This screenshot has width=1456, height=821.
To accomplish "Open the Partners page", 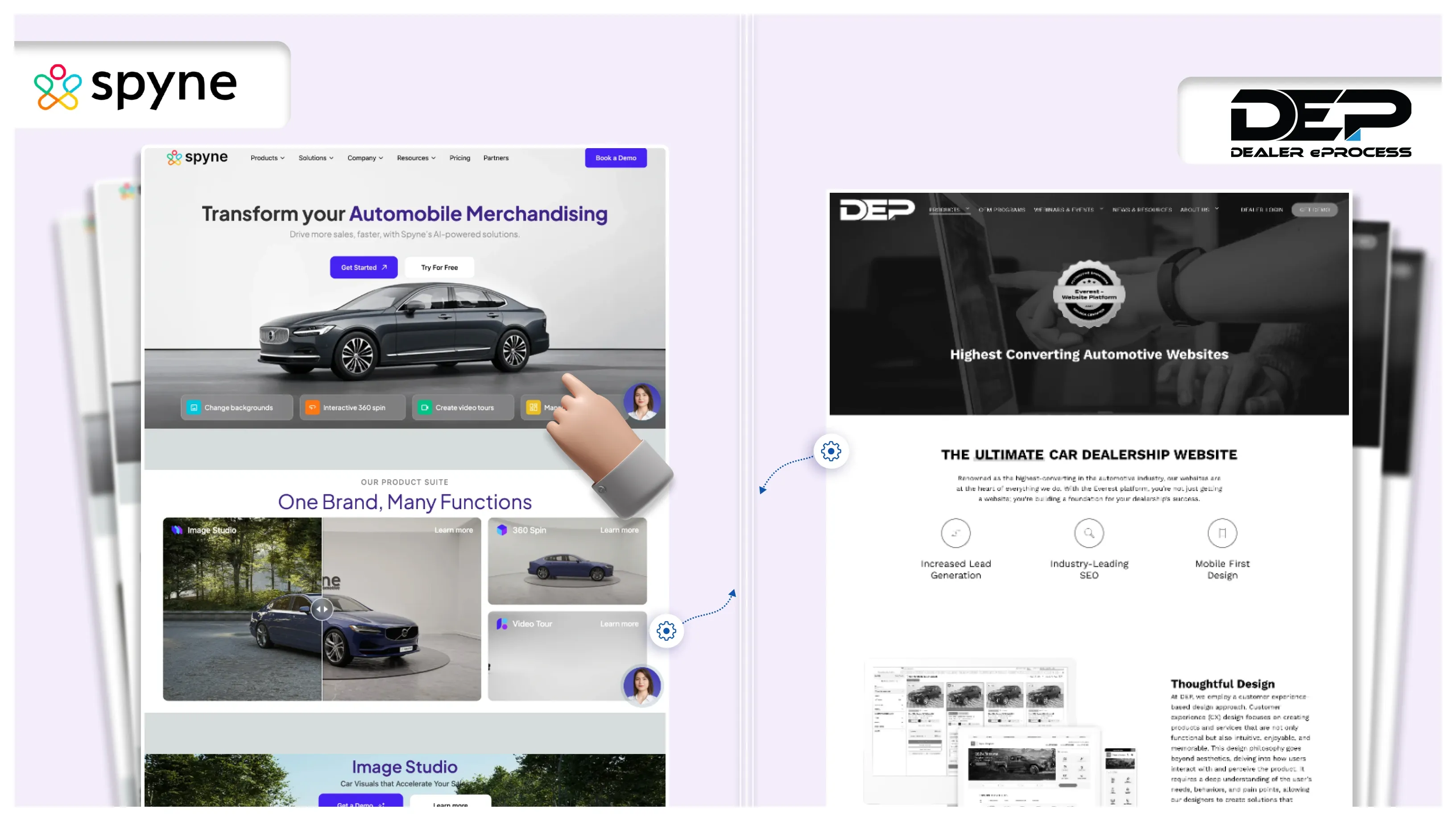I will (x=496, y=158).
